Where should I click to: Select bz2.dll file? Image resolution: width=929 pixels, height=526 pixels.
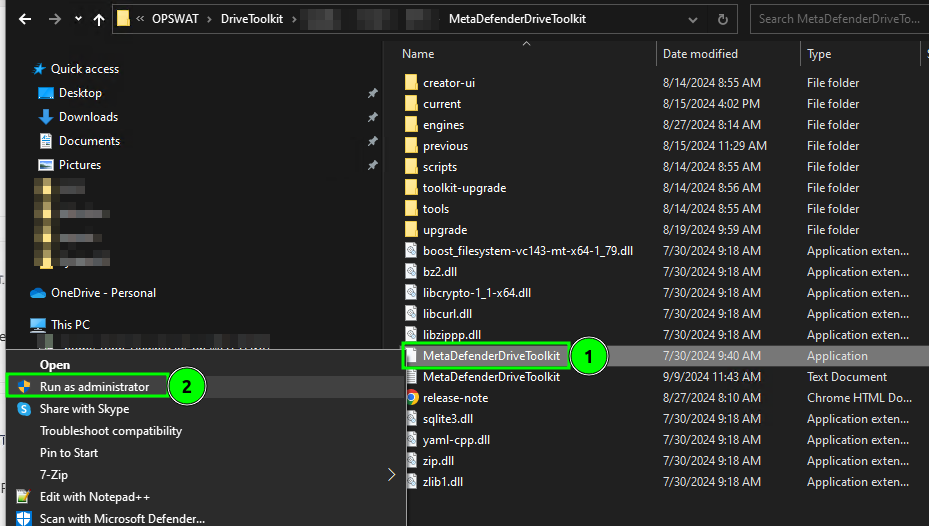coord(440,272)
